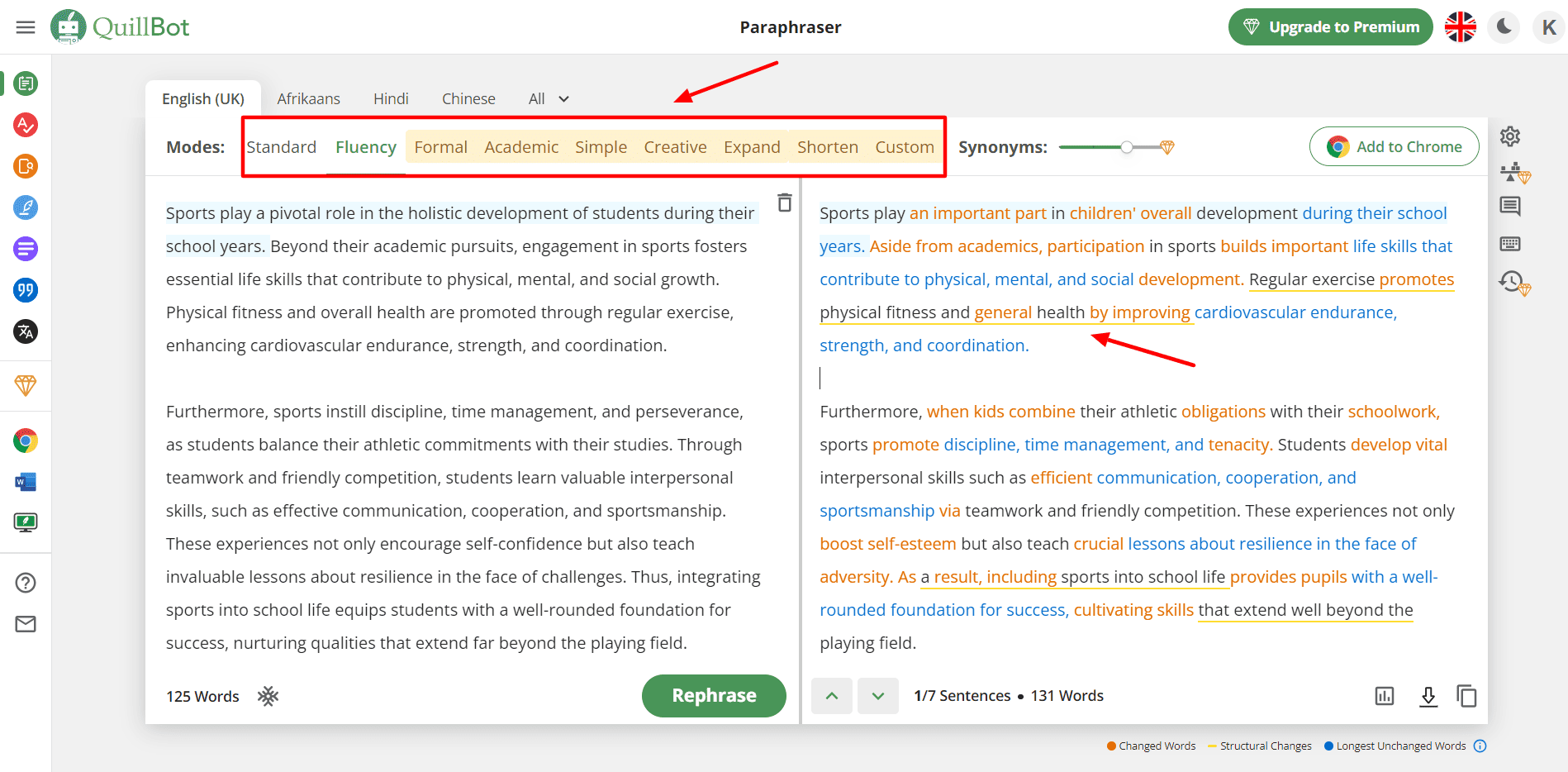1568x772 pixels.
Task: Copy paraphrased output text
Action: [x=1466, y=696]
